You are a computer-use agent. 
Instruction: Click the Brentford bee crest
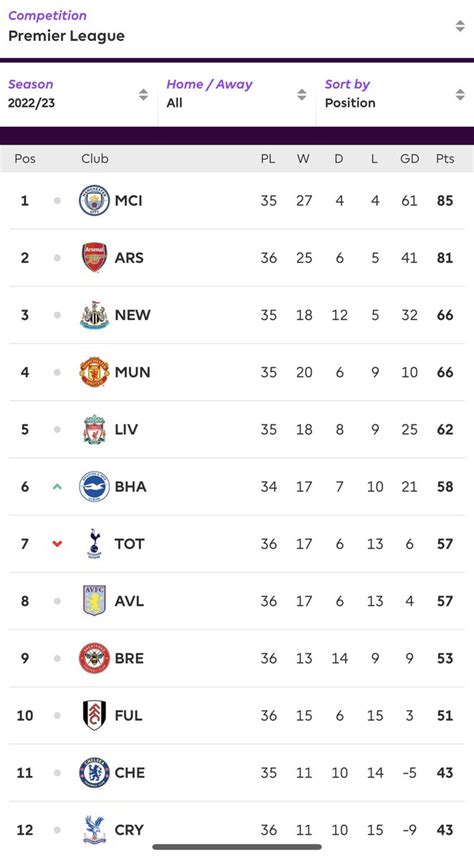click(94, 658)
